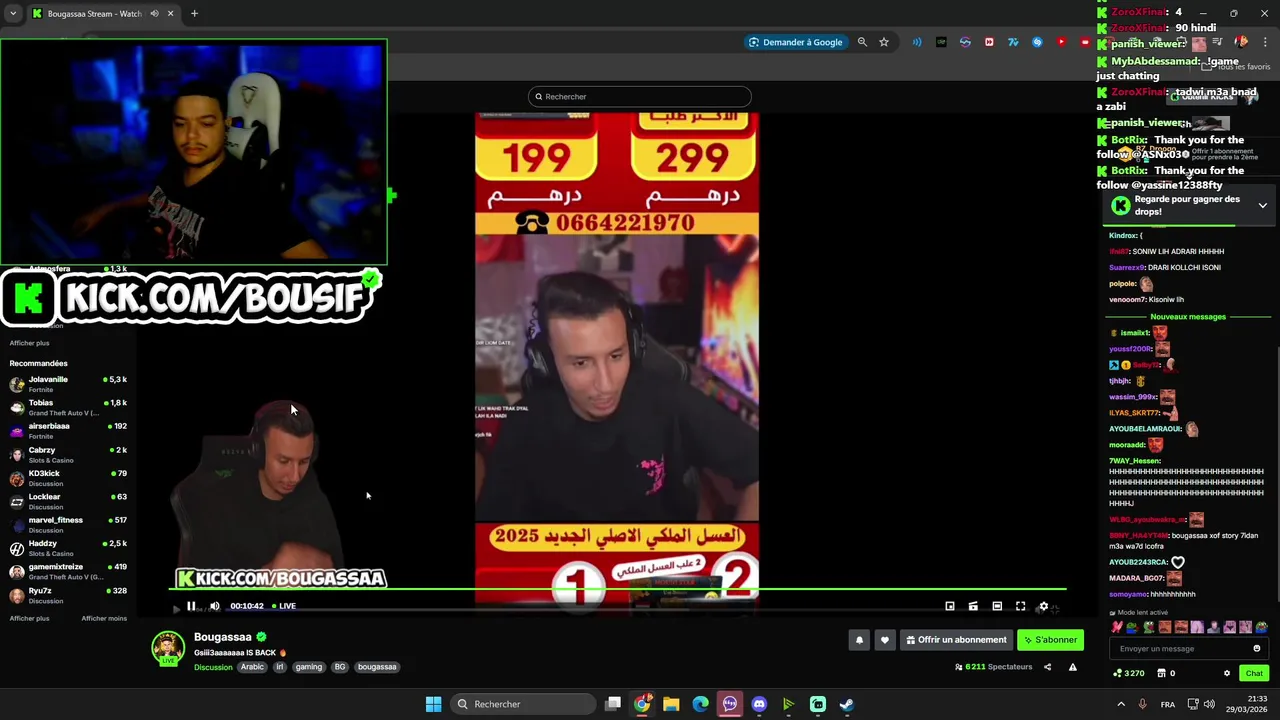Open the Ryu7z recommended channel
The width and height of the screenshot is (1280, 720).
[68, 595]
